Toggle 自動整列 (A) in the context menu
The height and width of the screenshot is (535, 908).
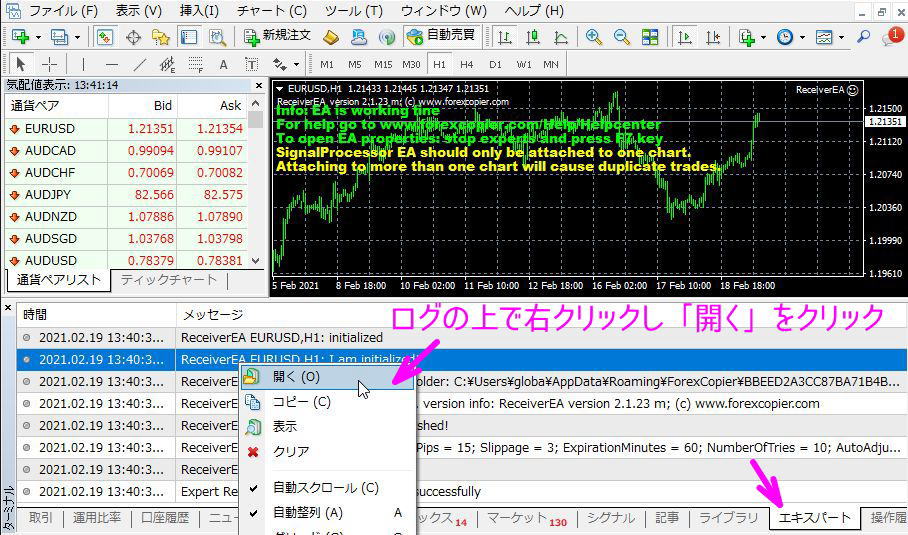[308, 512]
